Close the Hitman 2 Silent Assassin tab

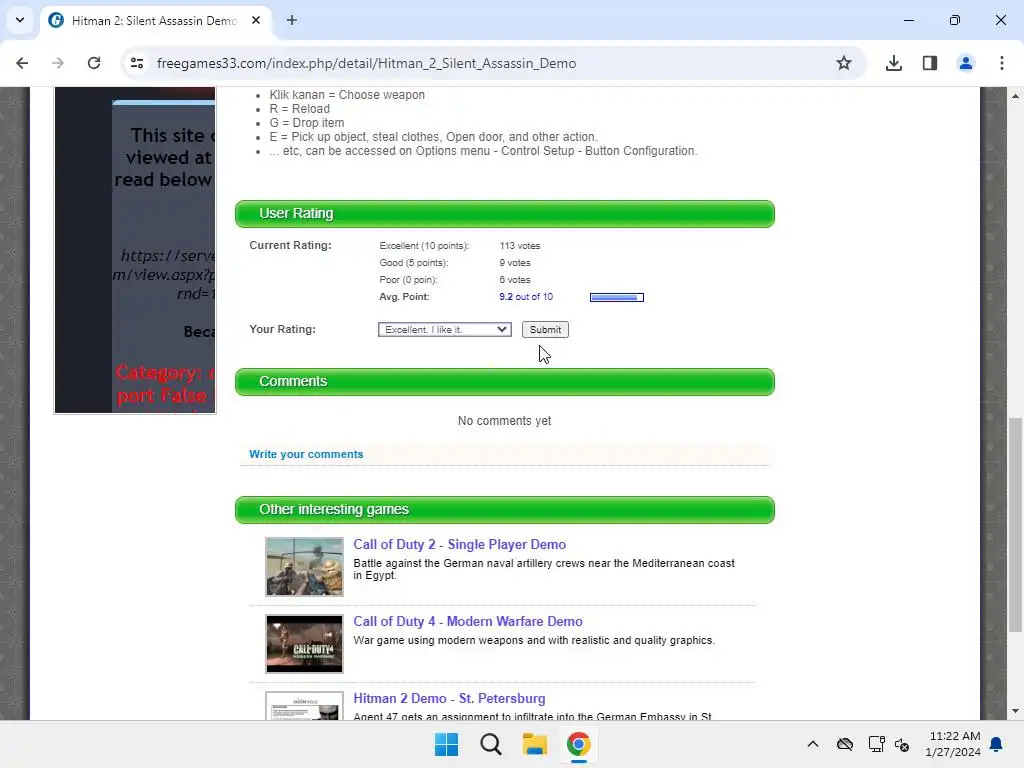[256, 20]
